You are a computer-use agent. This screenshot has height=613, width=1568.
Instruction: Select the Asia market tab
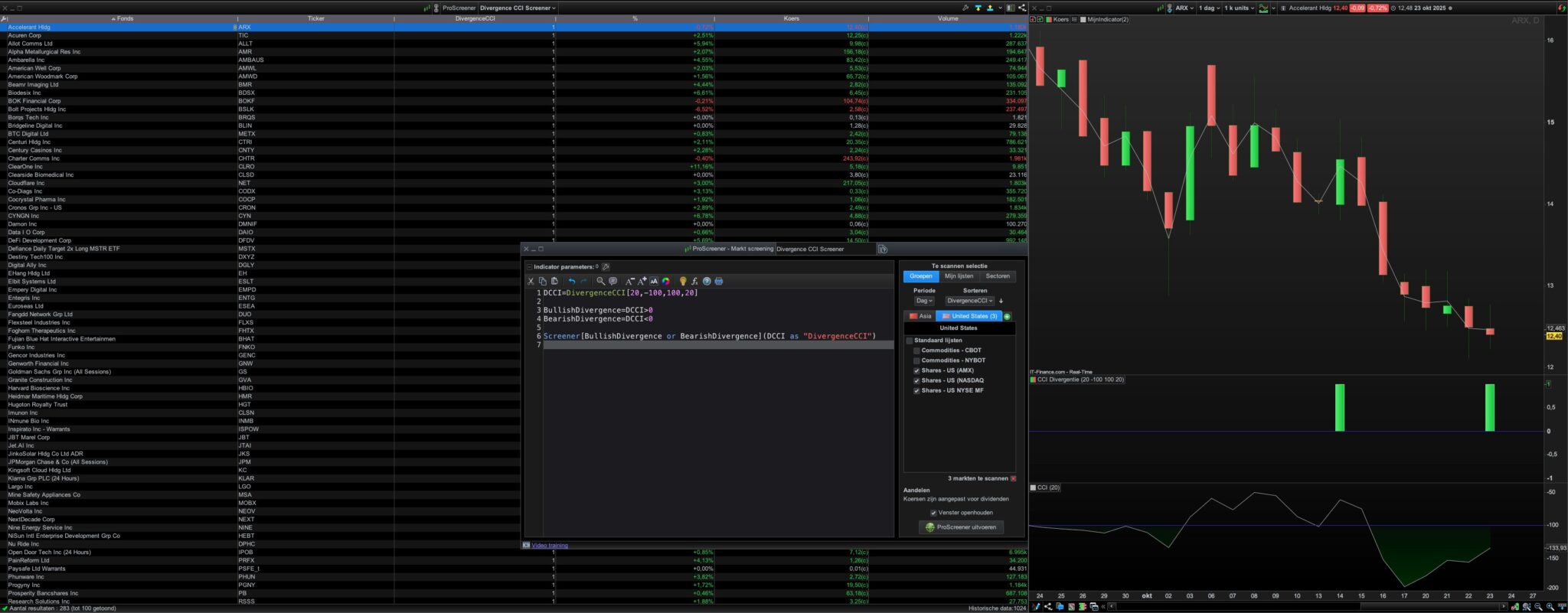(920, 316)
